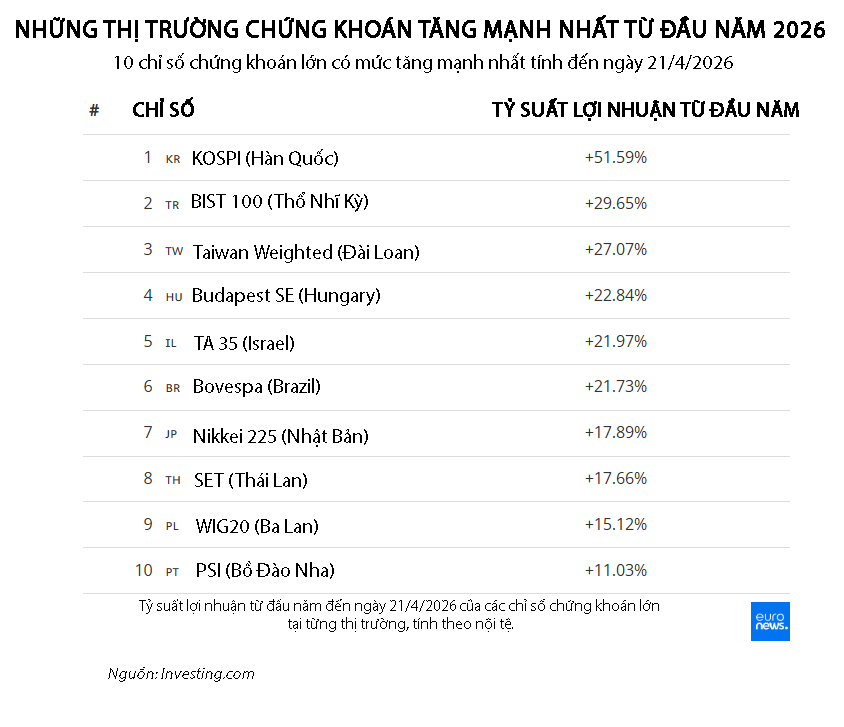Click the PT country code badge
This screenshot has height=727, width=844.
tap(172, 572)
